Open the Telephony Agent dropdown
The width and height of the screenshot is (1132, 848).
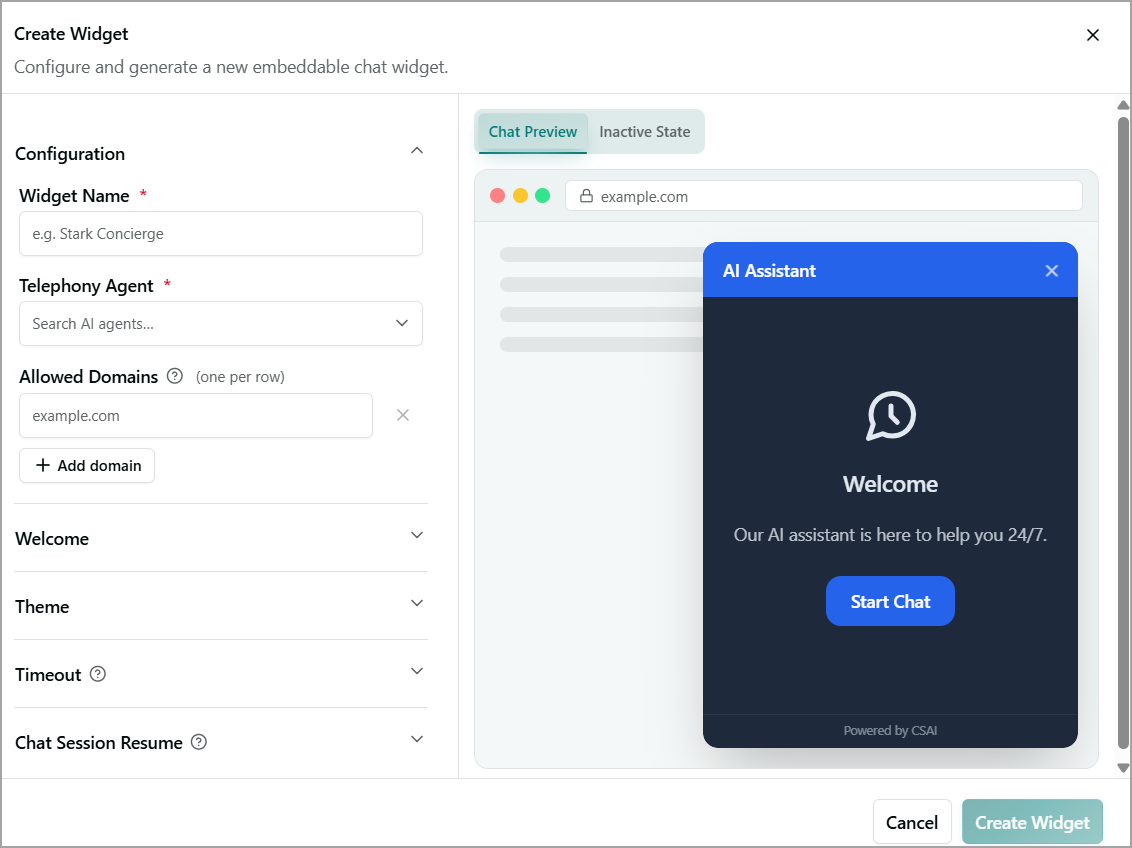[221, 323]
